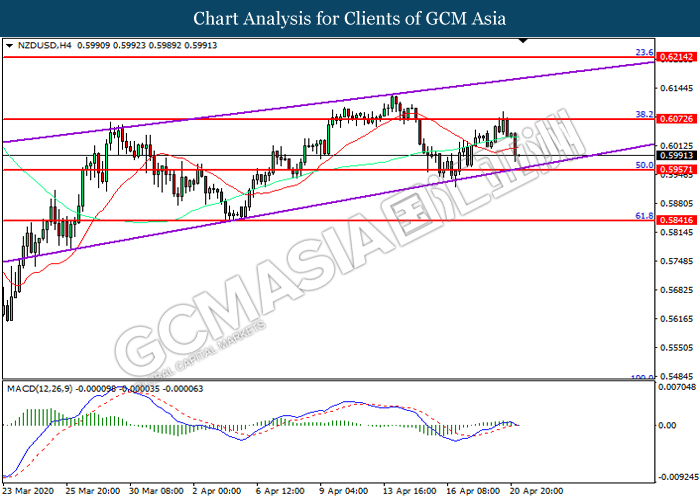
Task: Select the 0.62142 red price label
Action: 677,57
